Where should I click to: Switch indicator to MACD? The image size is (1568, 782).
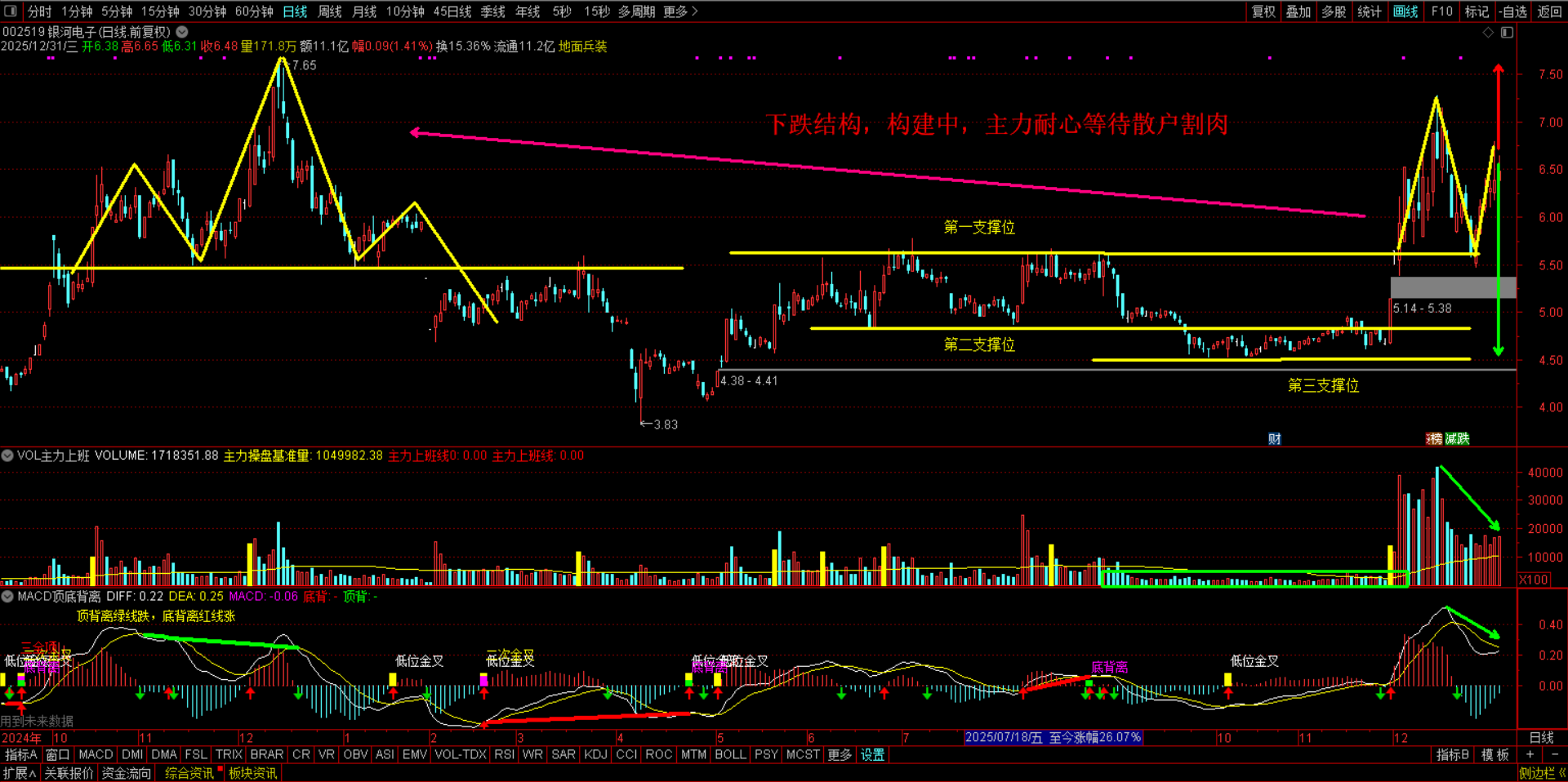pos(96,754)
